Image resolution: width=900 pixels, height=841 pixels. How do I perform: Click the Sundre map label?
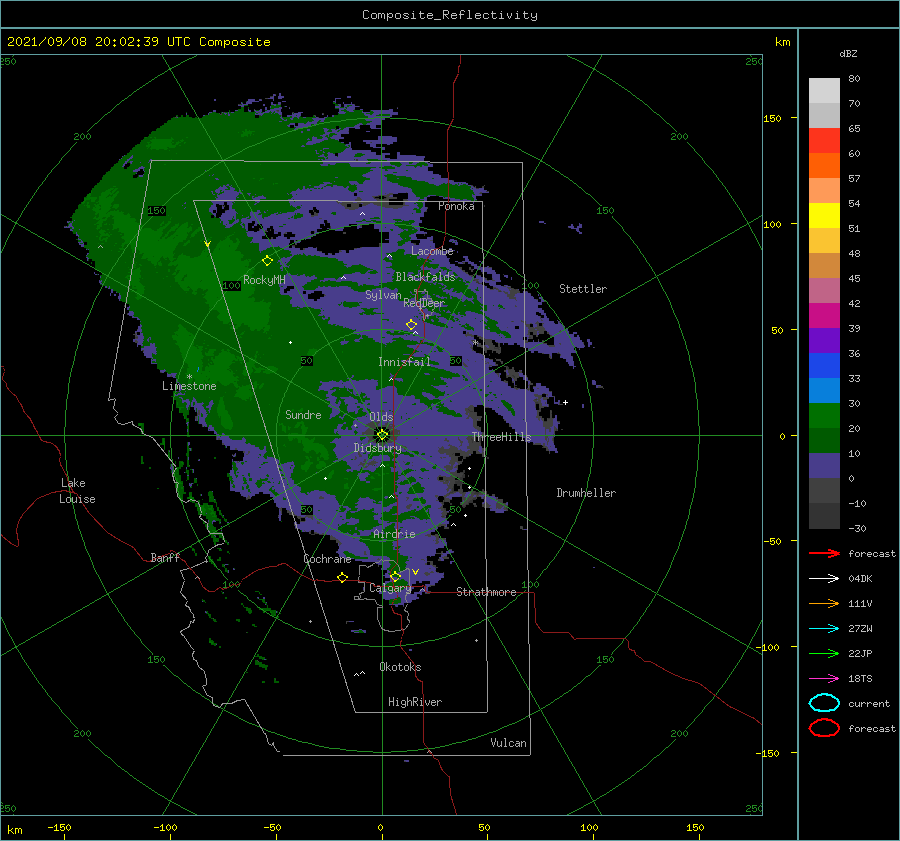[303, 414]
